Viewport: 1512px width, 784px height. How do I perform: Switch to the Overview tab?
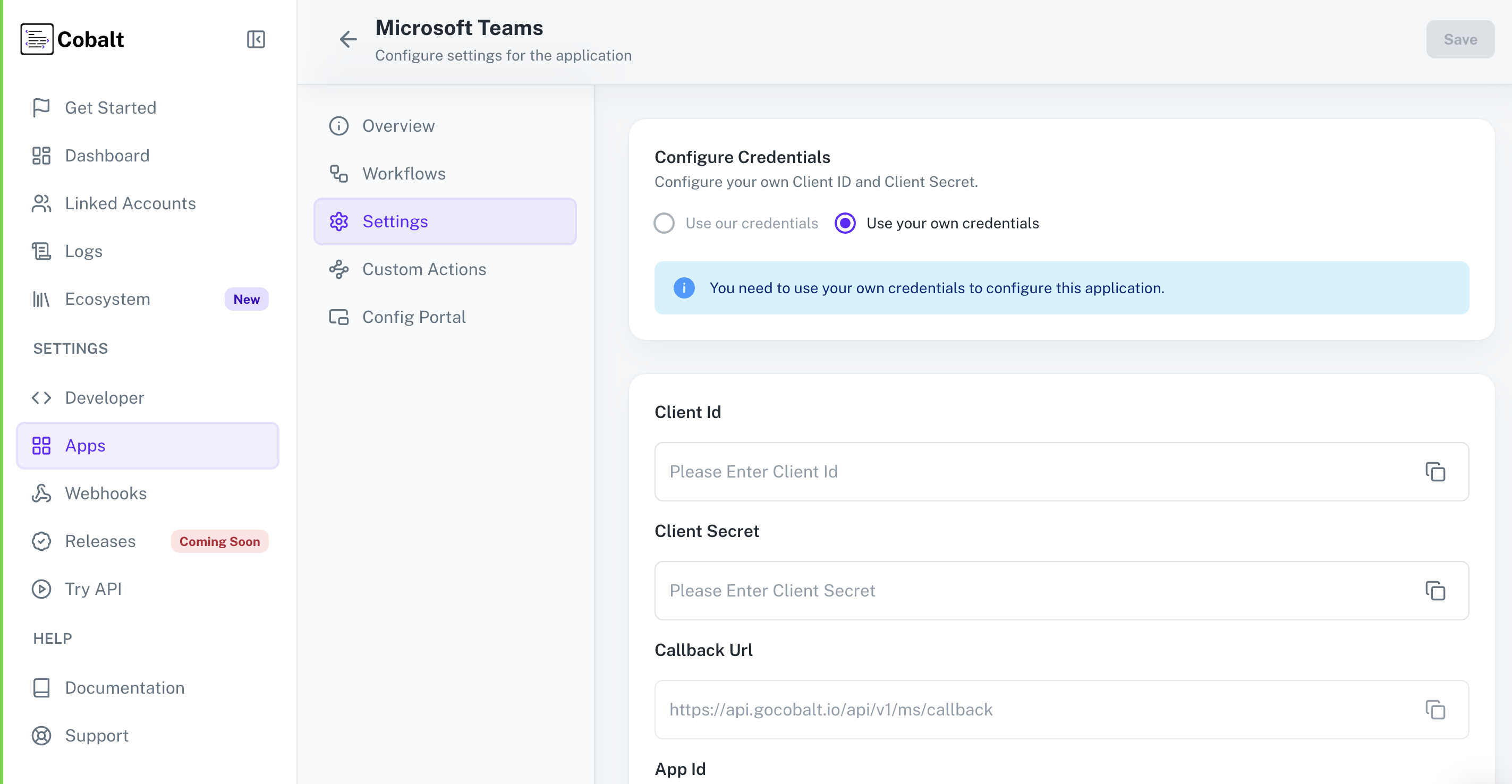[x=398, y=125]
